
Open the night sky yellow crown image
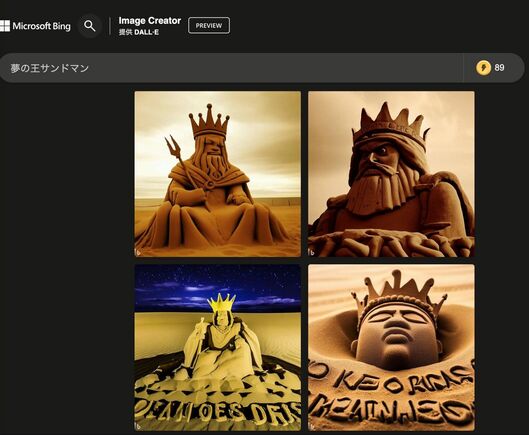pyautogui.click(x=218, y=348)
